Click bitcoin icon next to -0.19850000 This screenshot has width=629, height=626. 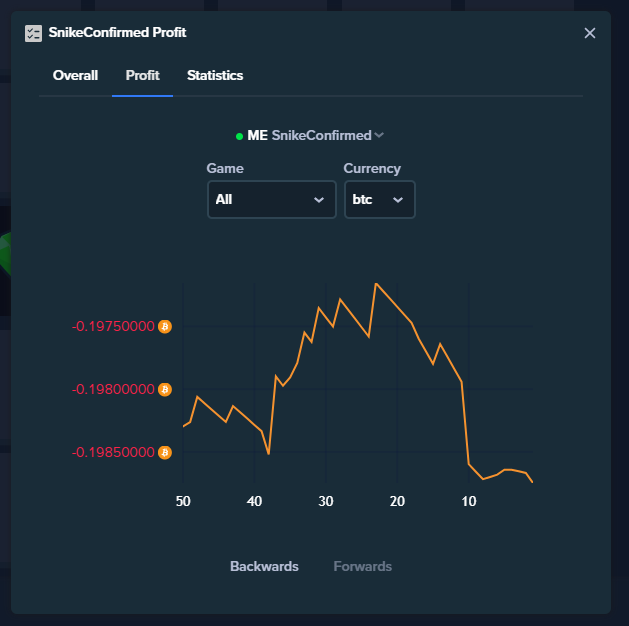(x=165, y=452)
